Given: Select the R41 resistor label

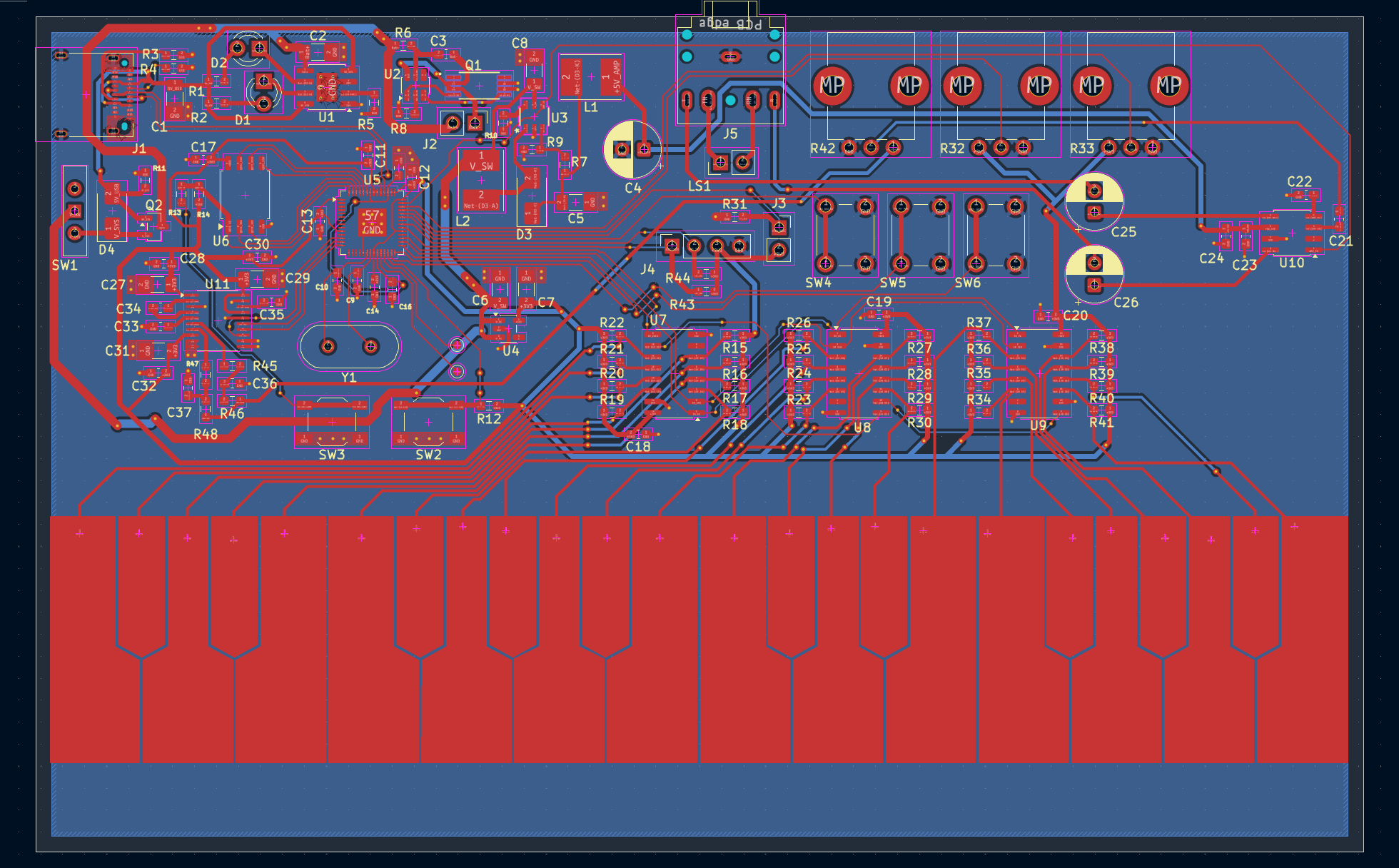Looking at the screenshot, I should click(1101, 423).
